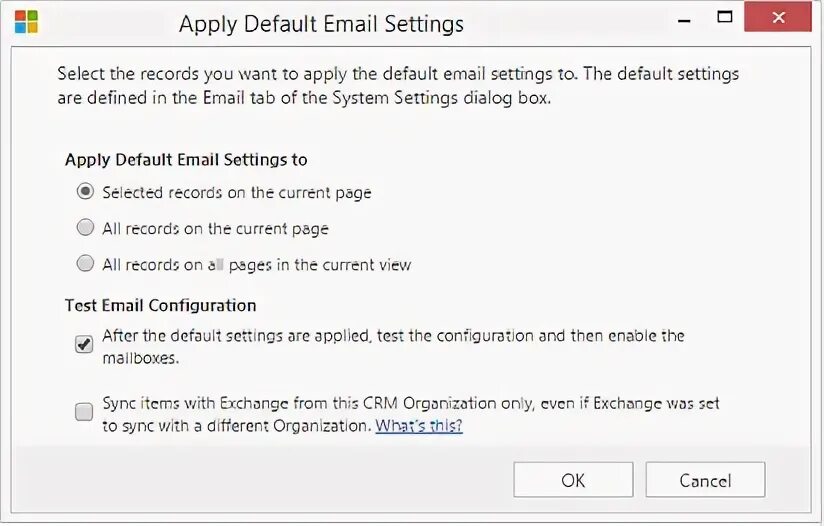Select the "Selected records on the current page" radio button
824x526 pixels.
coord(85,191)
